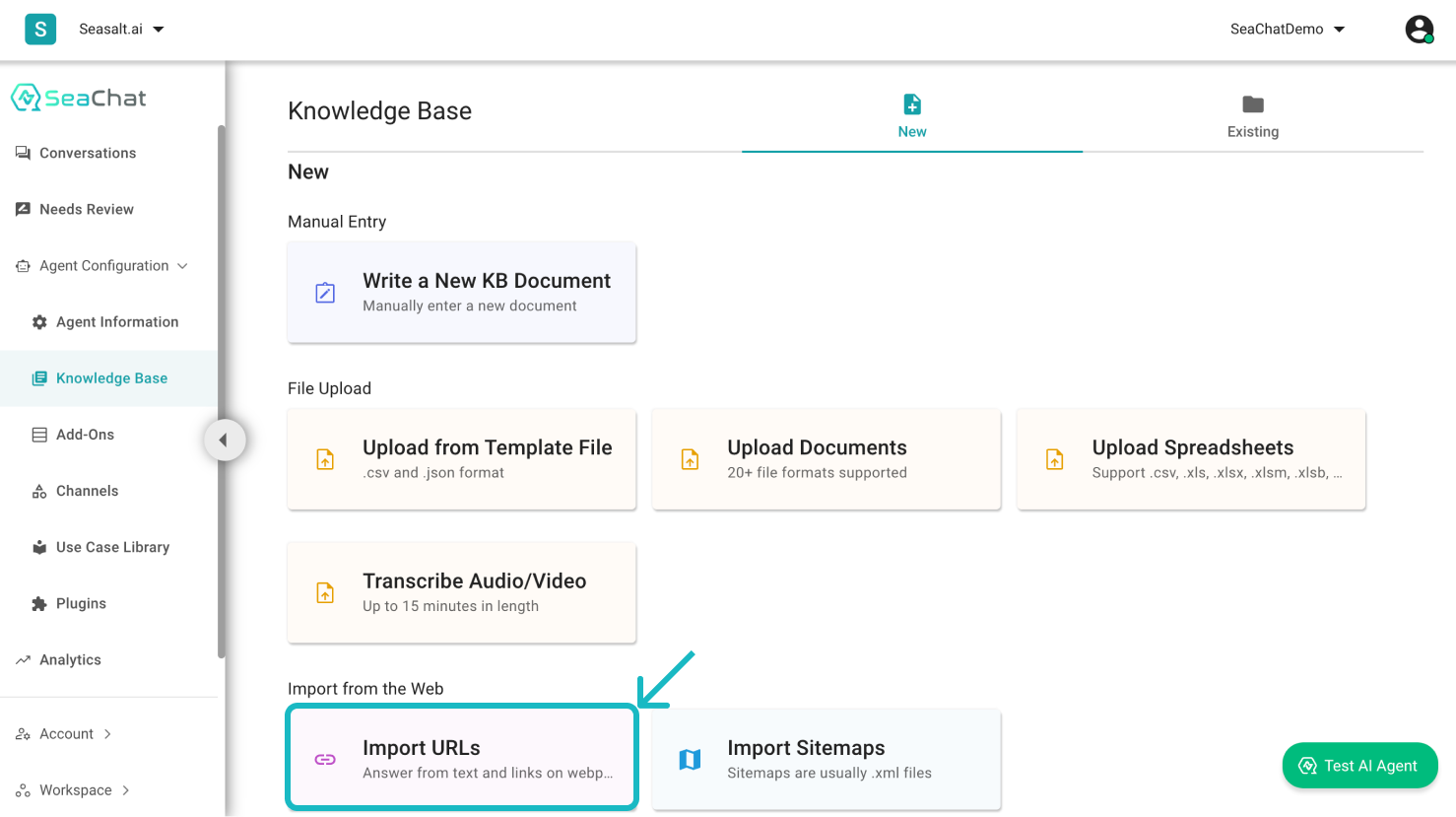1456x817 pixels.
Task: Click the Agent Information gear icon
Action: click(x=39, y=322)
